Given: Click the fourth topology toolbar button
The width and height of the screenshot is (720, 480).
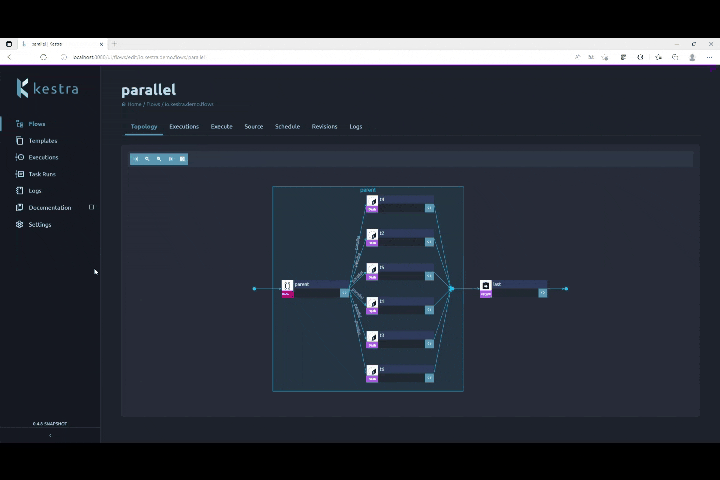Looking at the screenshot, I should pos(171,159).
